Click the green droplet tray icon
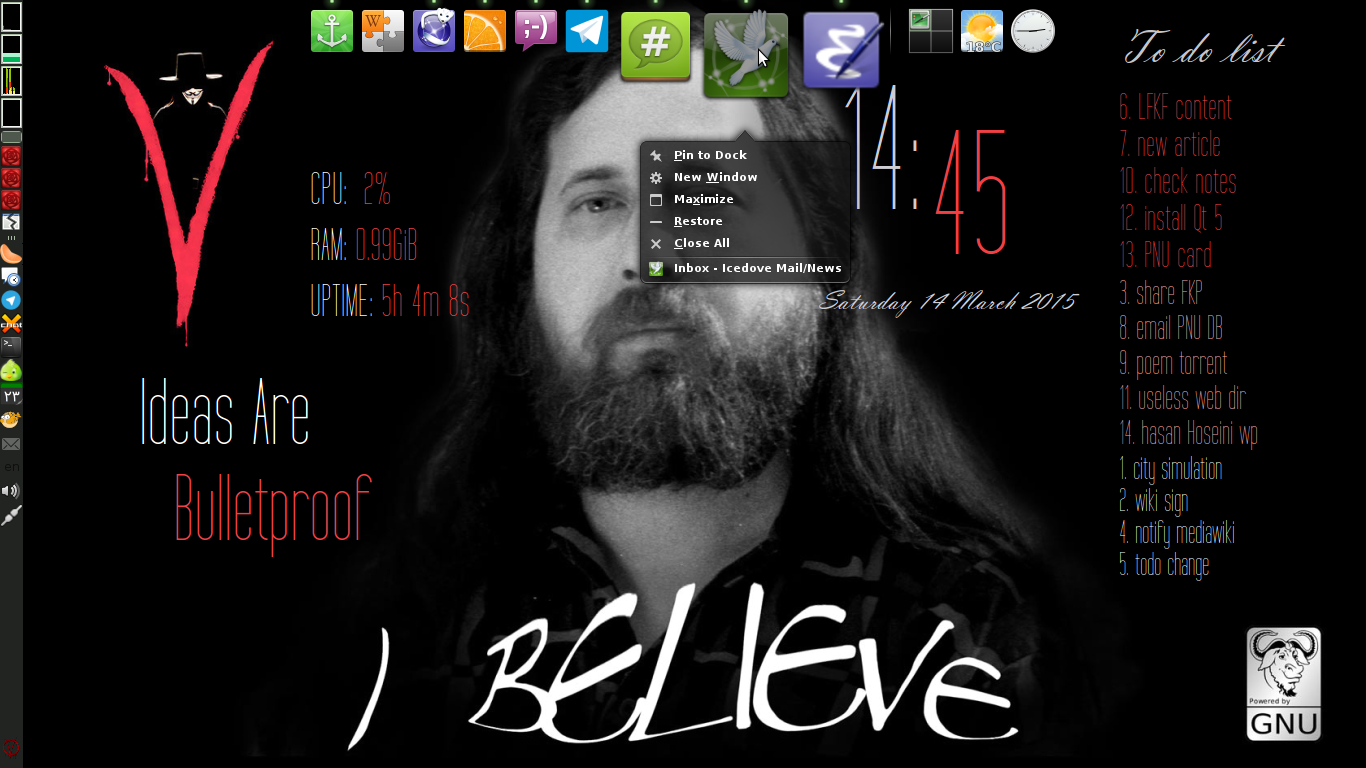Screen dimensions: 1366x768 [11, 371]
